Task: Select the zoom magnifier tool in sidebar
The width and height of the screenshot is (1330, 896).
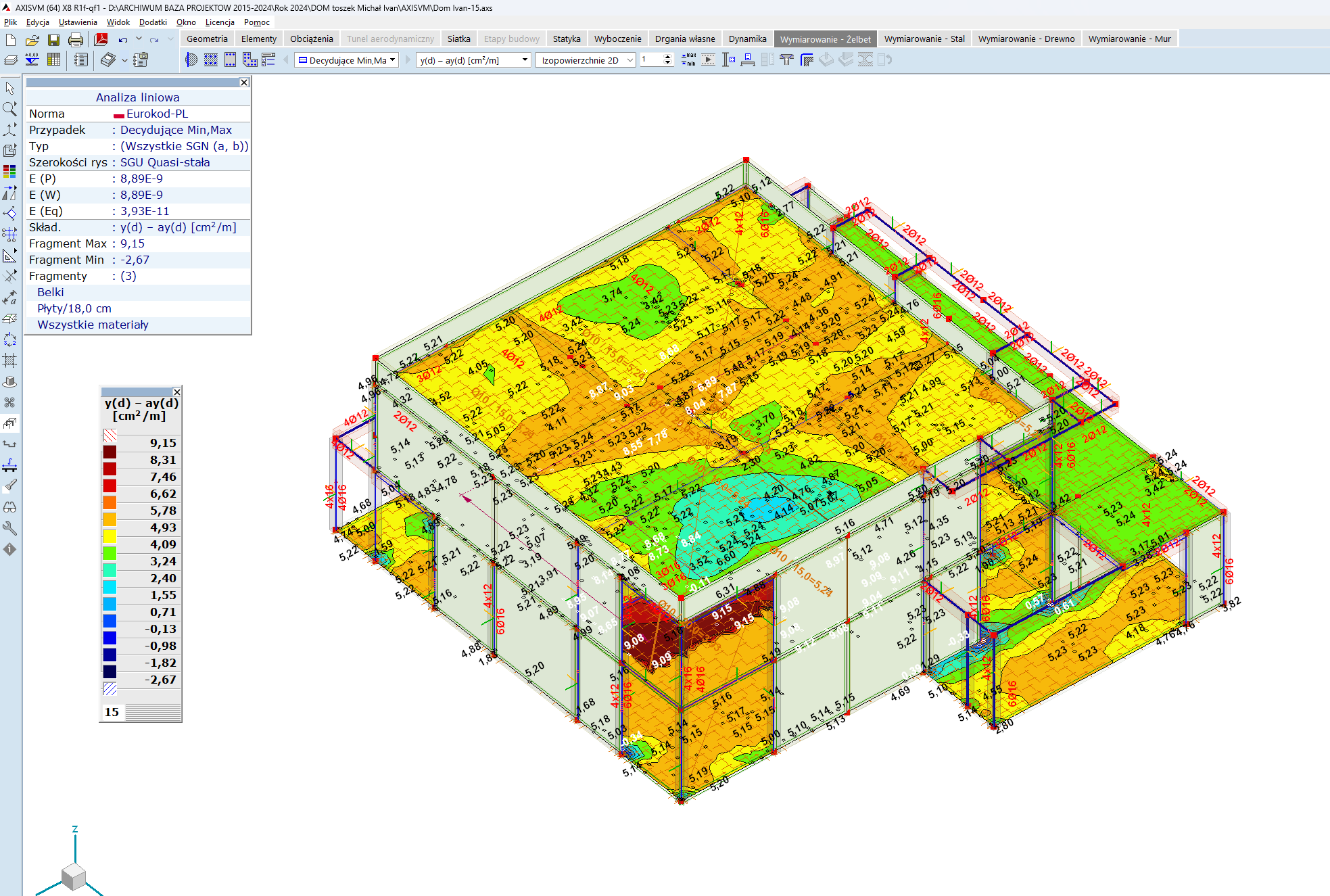Action: pyautogui.click(x=9, y=109)
